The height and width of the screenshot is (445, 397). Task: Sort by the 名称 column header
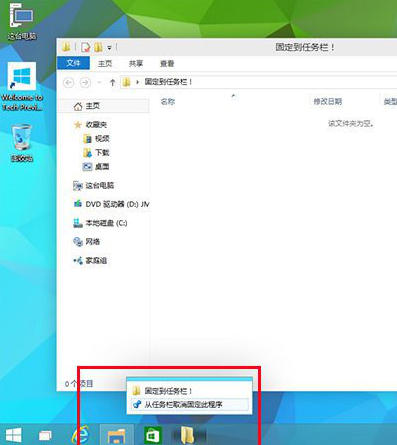point(168,101)
